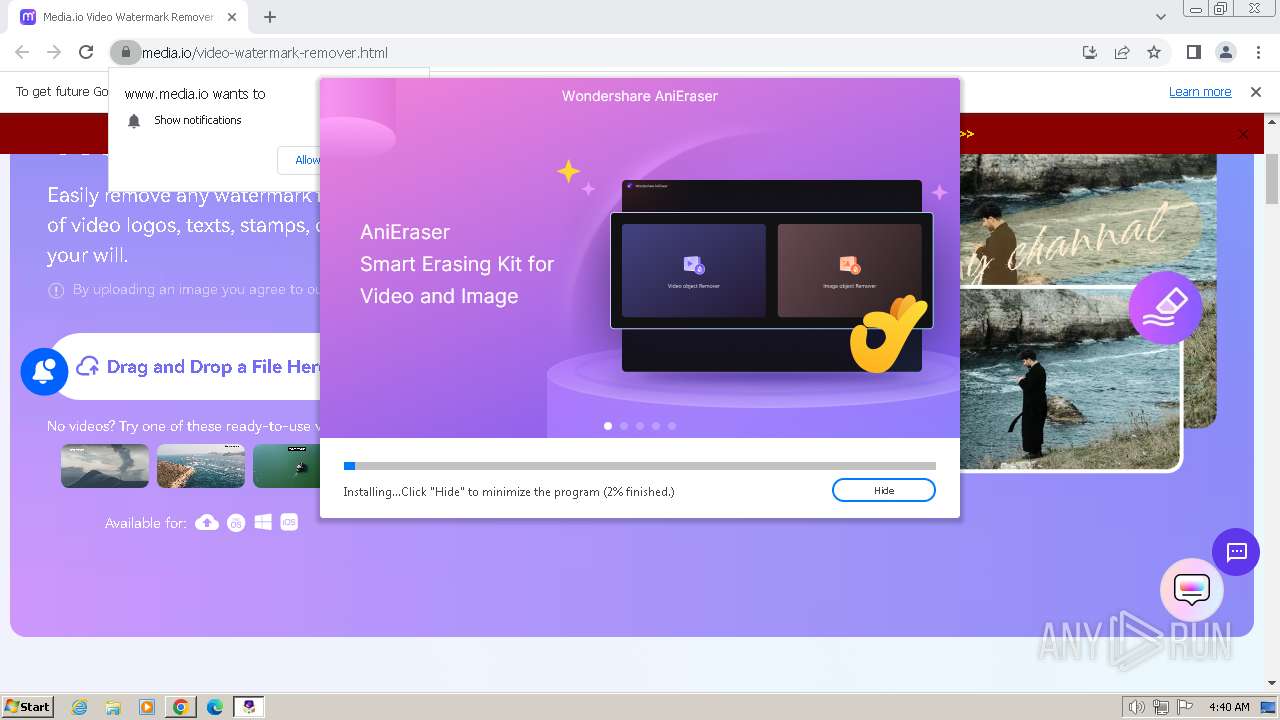This screenshot has width=1280, height=720.
Task: Toggle the browser side panel icon
Action: (x=1193, y=52)
